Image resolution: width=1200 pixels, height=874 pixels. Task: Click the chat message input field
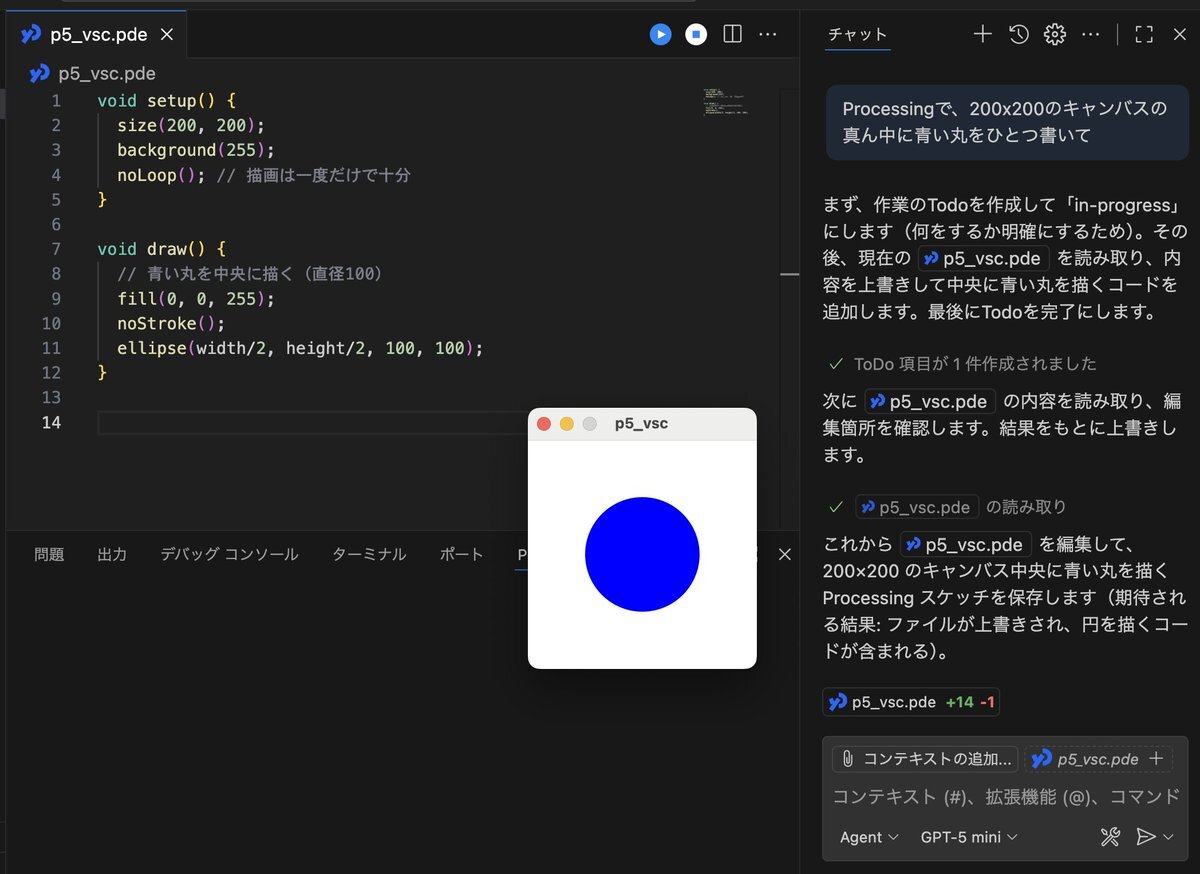coord(1005,797)
